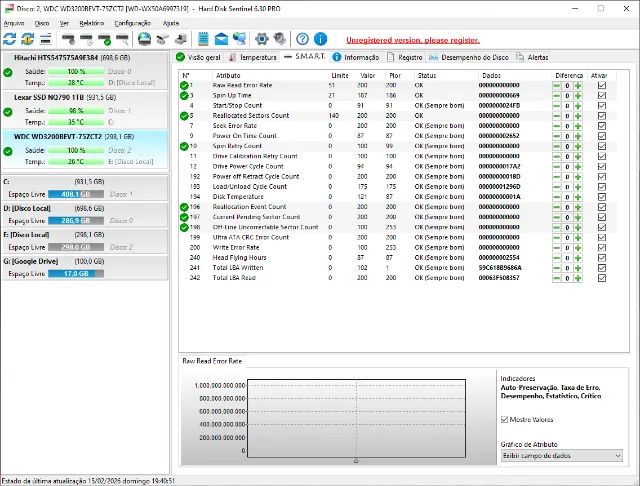
Task: Toggle Ativar checkbox for Raw Read Error Rate
Action: (602, 85)
